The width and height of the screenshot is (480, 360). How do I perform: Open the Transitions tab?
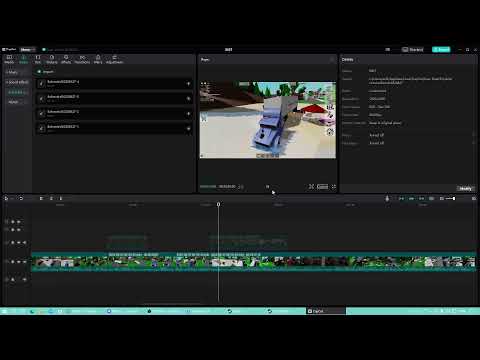pyautogui.click(x=82, y=59)
